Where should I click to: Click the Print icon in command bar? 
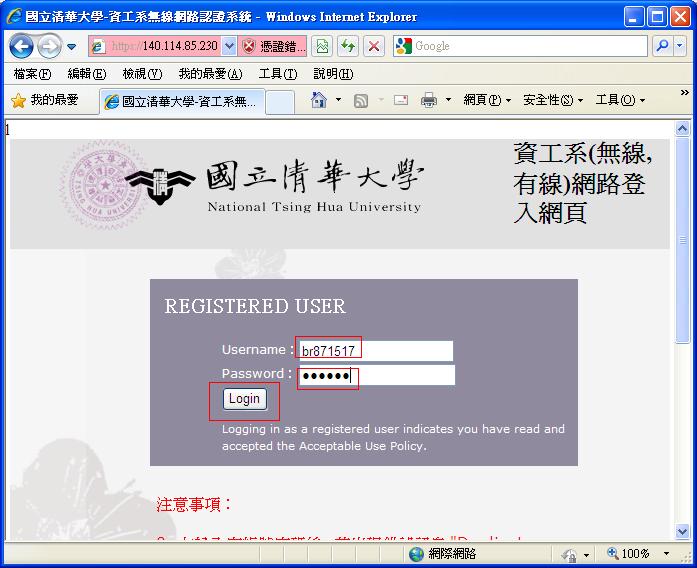click(428, 100)
